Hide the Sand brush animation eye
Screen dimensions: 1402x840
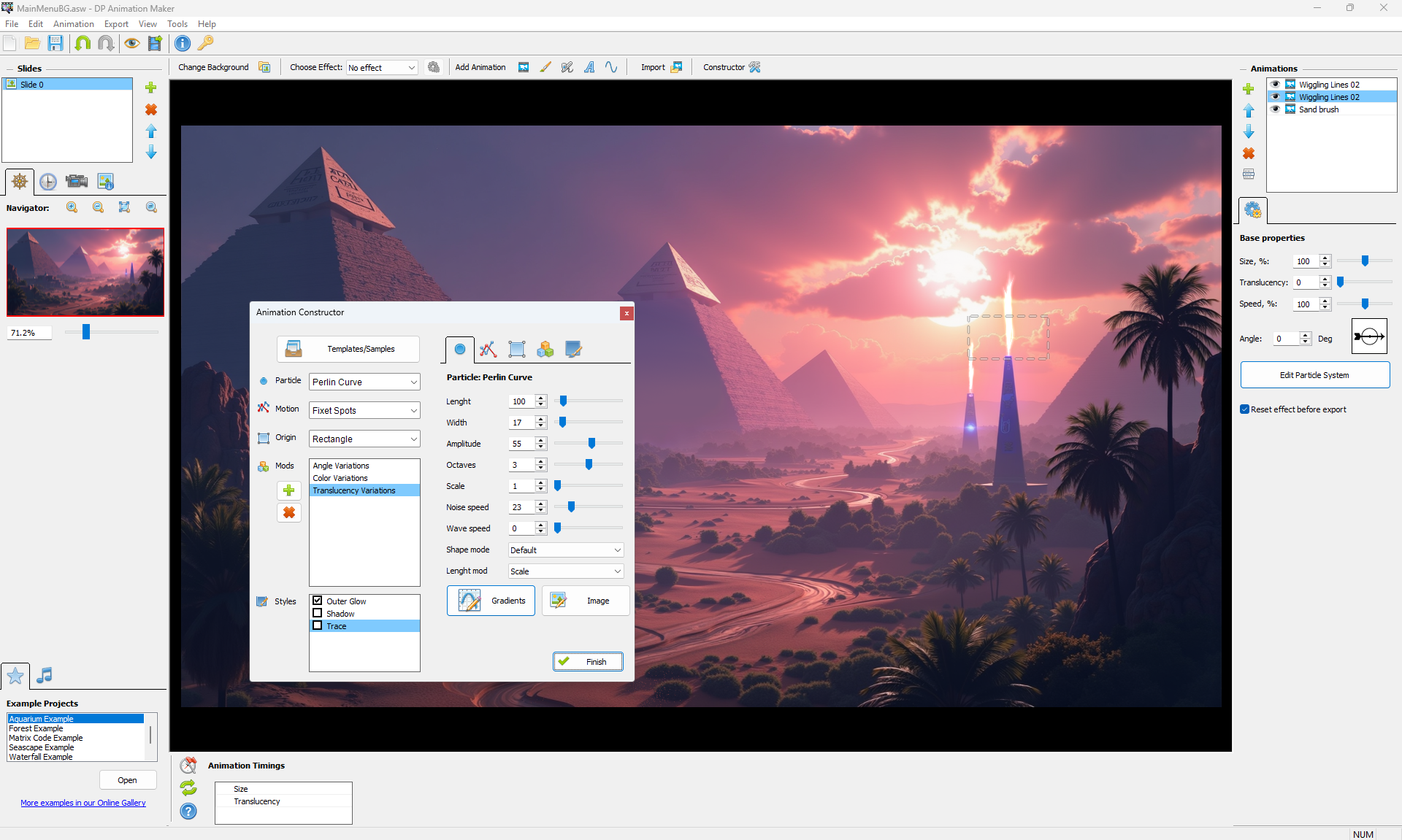coord(1275,109)
